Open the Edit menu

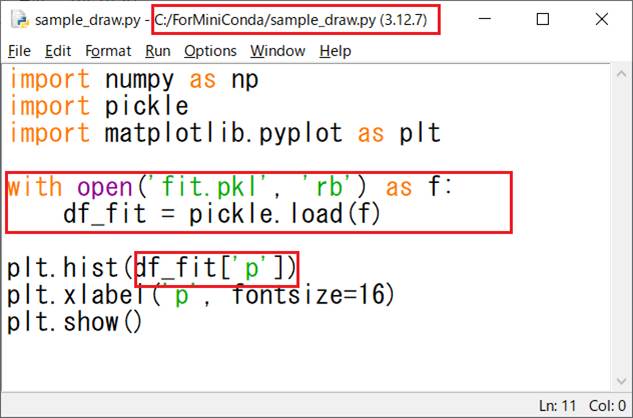[x=58, y=51]
